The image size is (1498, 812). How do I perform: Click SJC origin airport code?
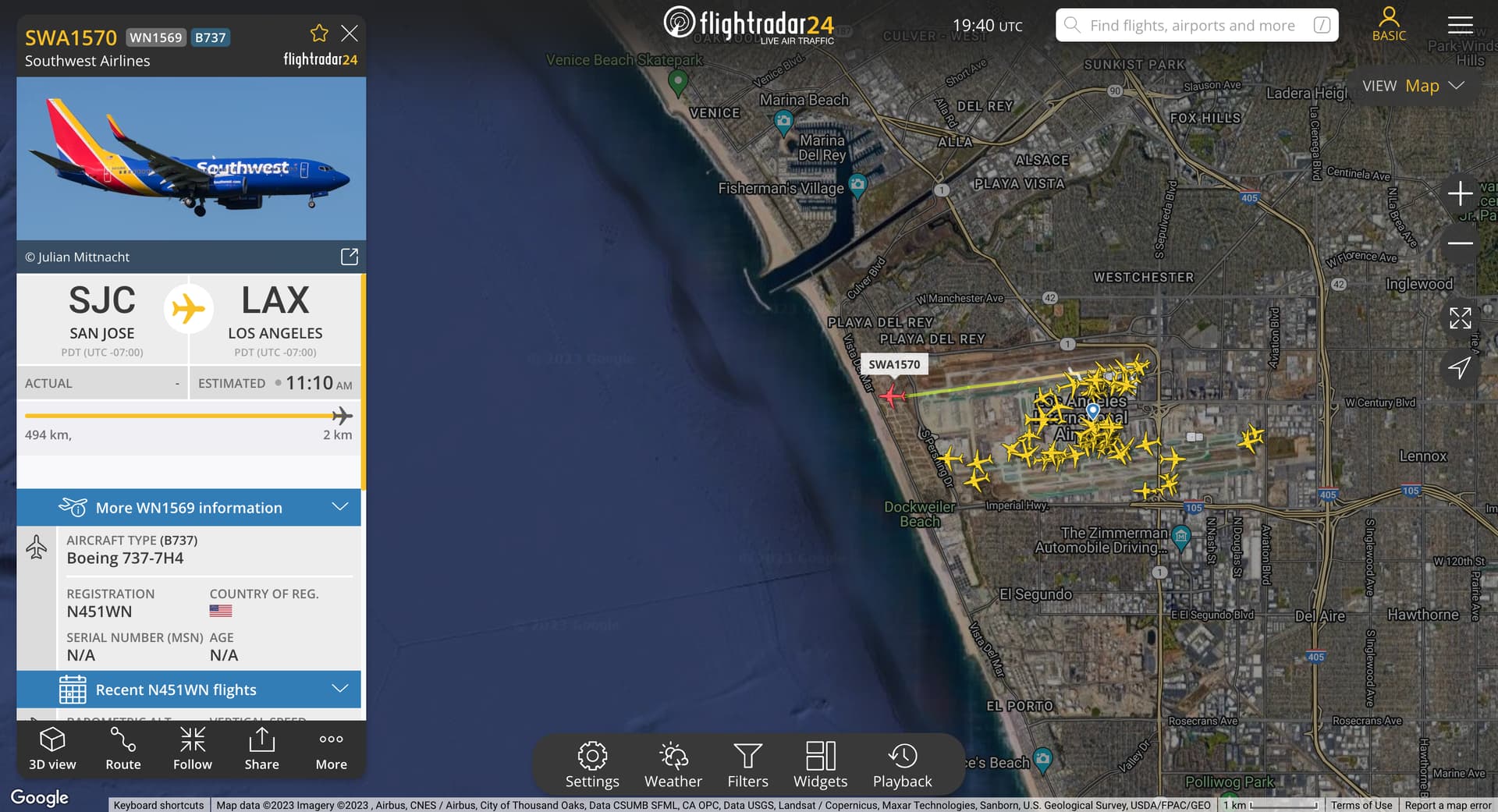[102, 300]
